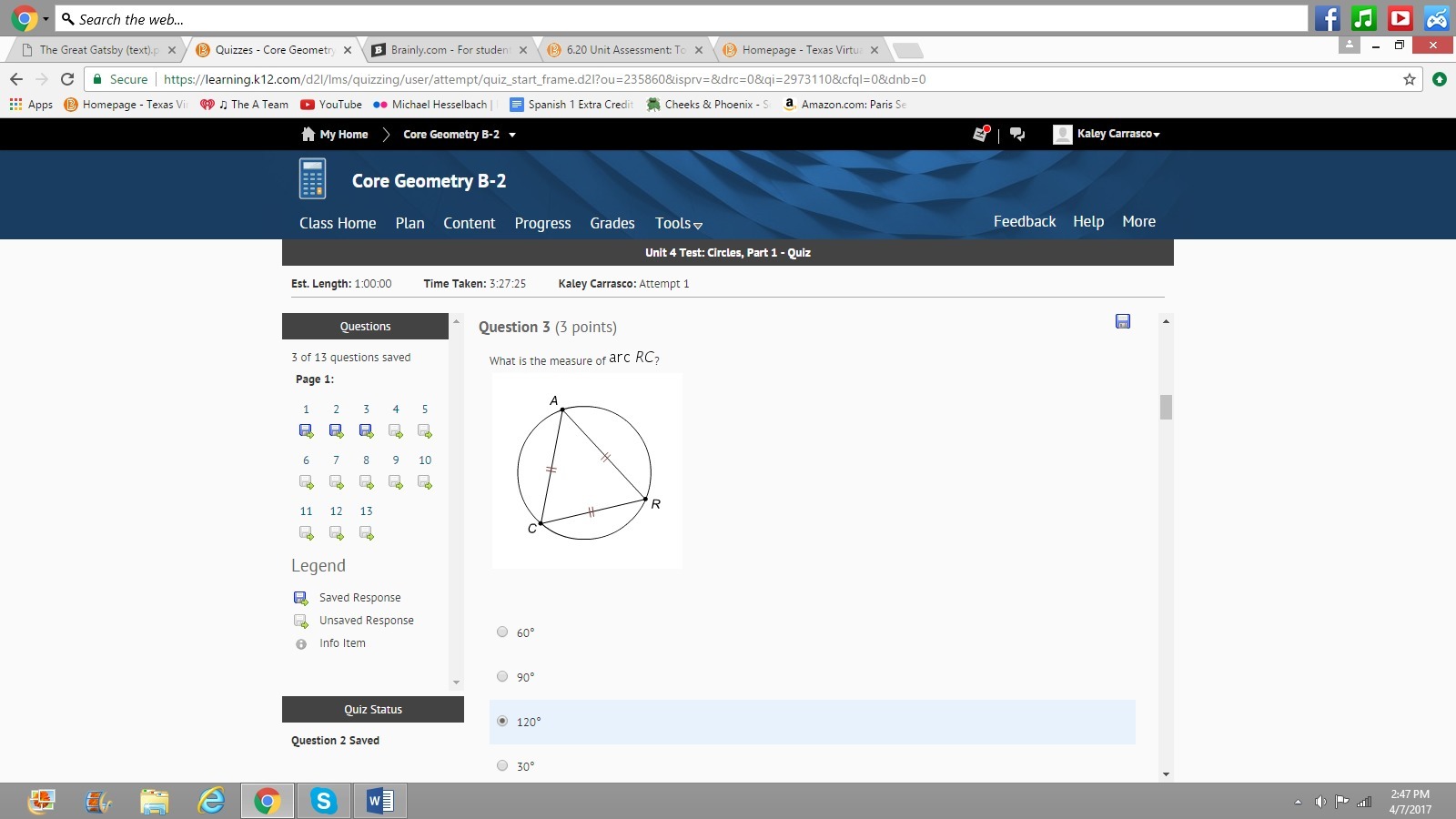1456x819 pixels.
Task: Open the Chrome menu dropdown arrow
Action: [x=45, y=18]
